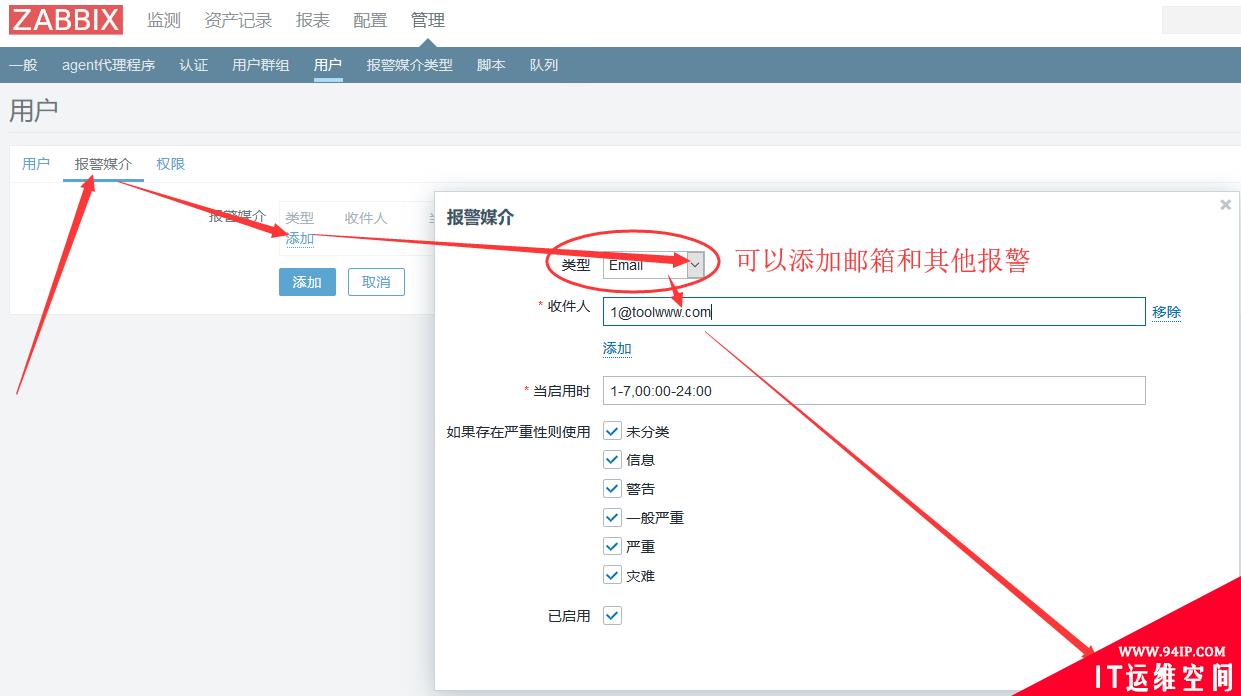This screenshot has height=696, width=1241.
Task: Open the 资产记录 top menu
Action: coord(238,20)
